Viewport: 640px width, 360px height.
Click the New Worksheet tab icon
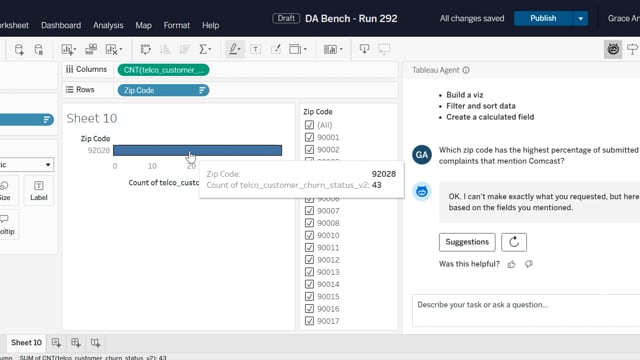pyautogui.click(x=56, y=343)
